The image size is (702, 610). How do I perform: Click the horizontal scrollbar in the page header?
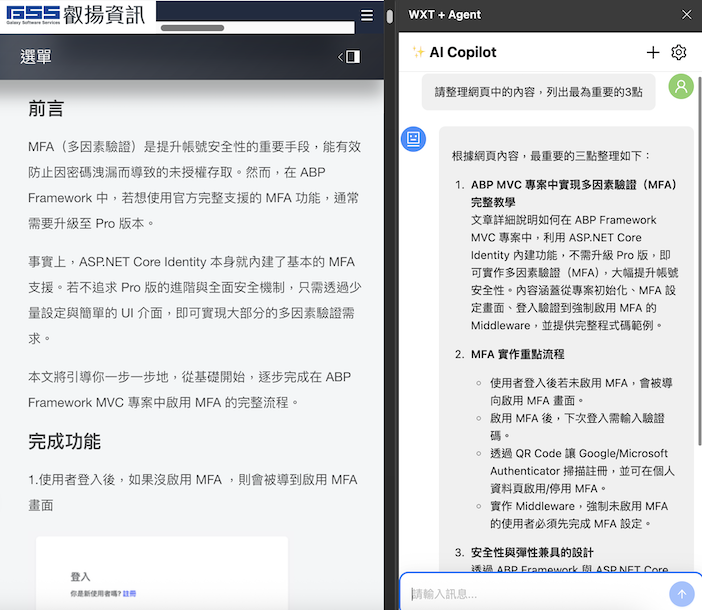(193, 28)
